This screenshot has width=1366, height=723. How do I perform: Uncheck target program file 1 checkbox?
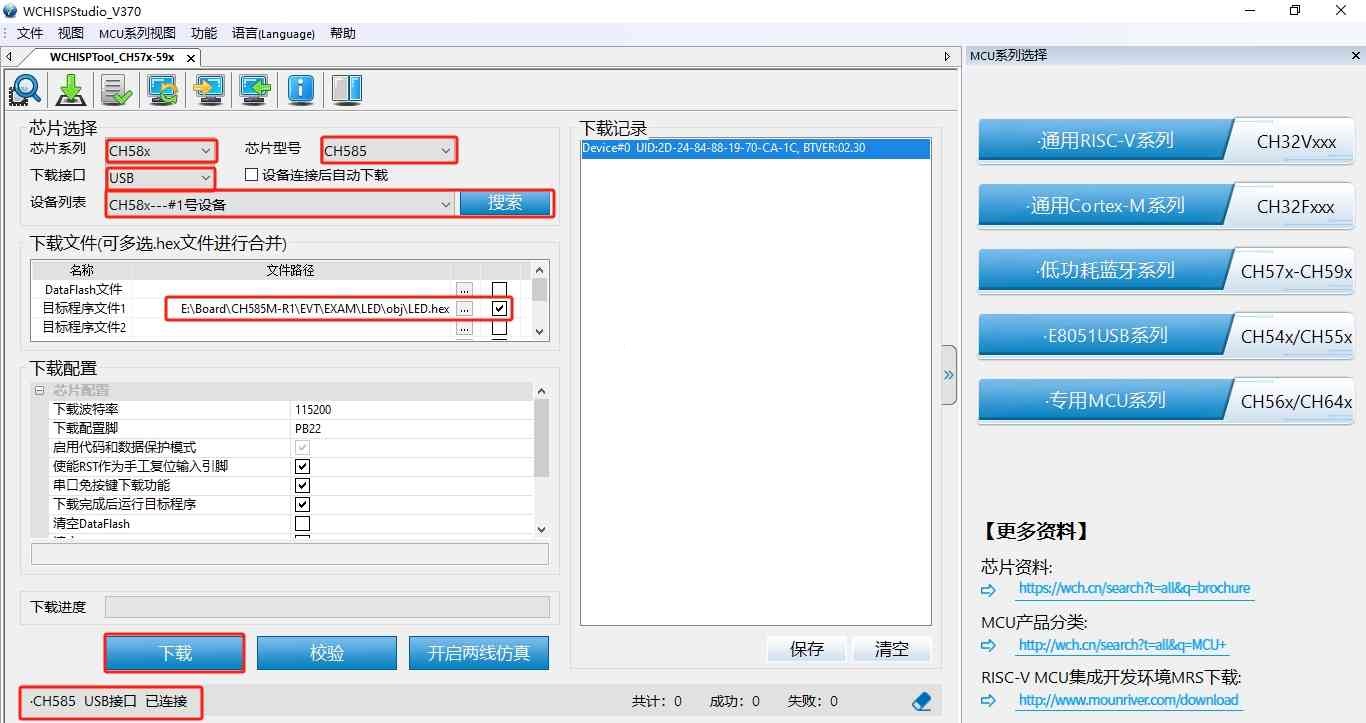coord(499,308)
